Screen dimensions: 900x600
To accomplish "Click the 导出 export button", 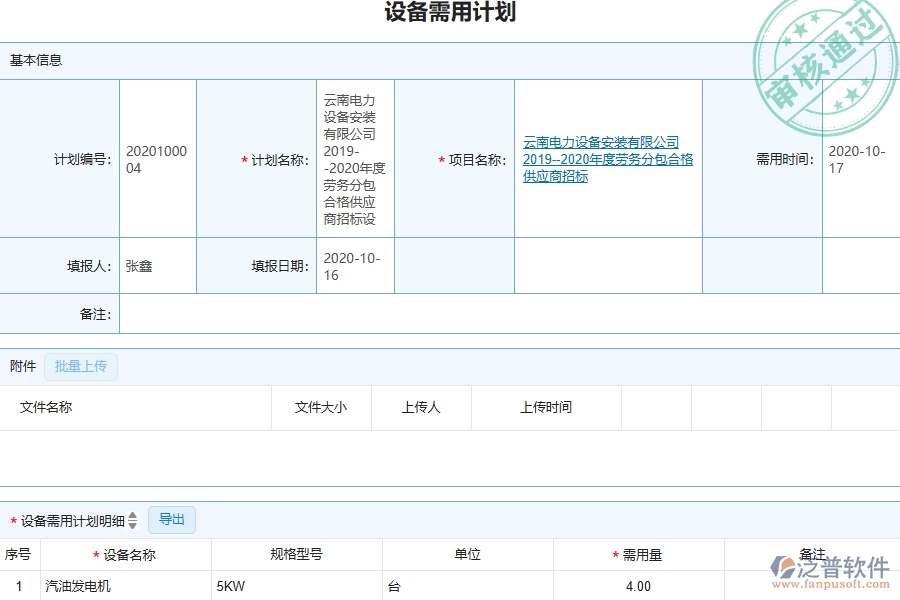I will tap(171, 519).
